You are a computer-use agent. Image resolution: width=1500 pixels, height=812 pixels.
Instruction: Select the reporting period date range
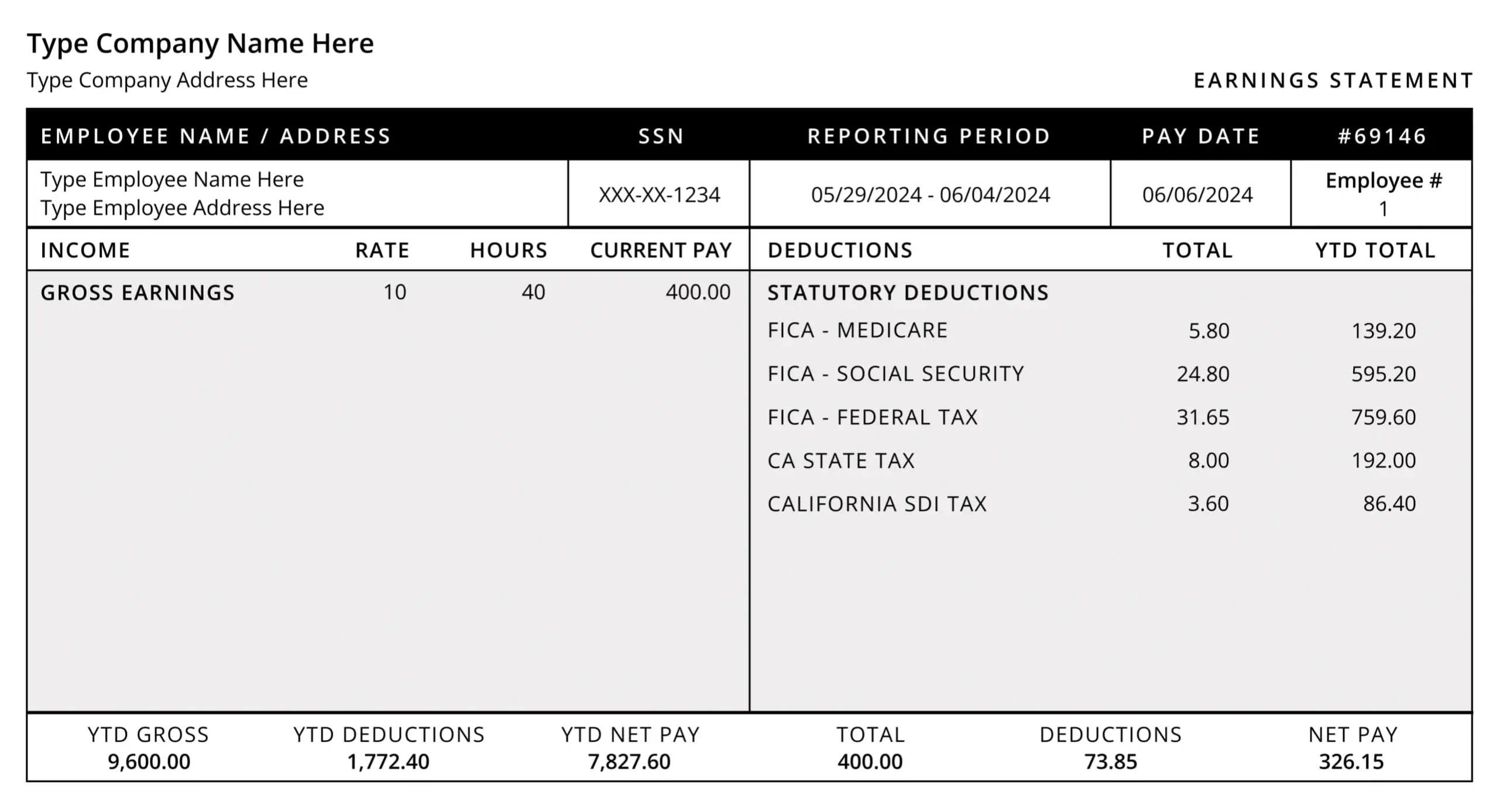point(930,195)
